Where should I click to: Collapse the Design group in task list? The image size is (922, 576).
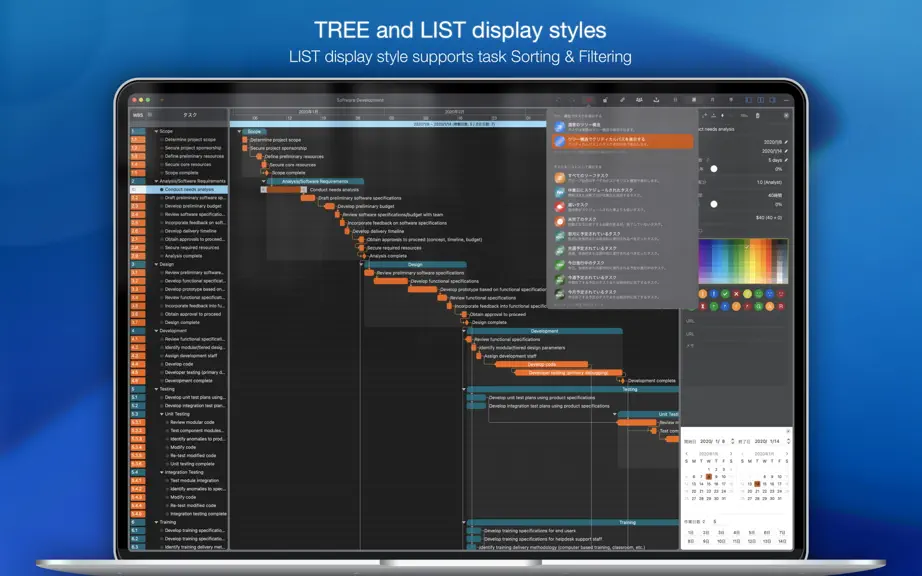click(x=156, y=264)
